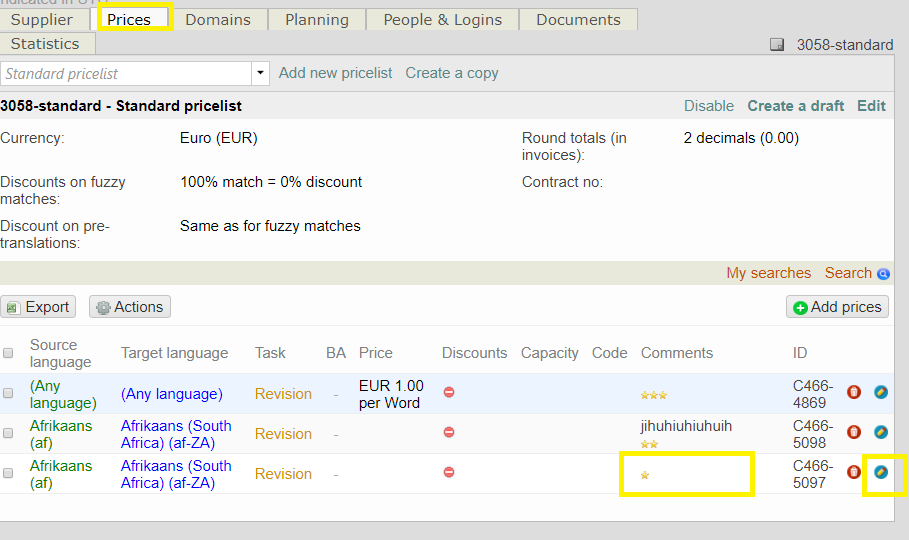
Task: Check the box for the (Any language) row
Action: tap(9, 394)
